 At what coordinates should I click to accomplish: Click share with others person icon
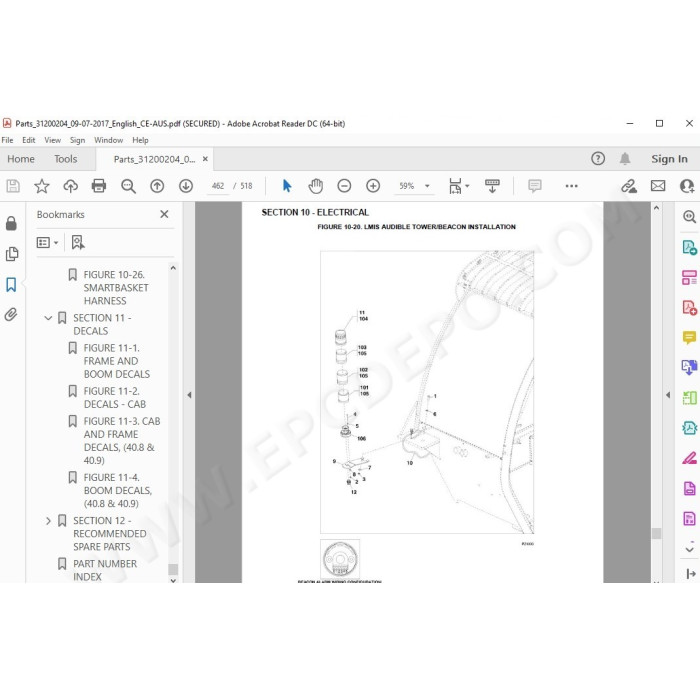[687, 186]
